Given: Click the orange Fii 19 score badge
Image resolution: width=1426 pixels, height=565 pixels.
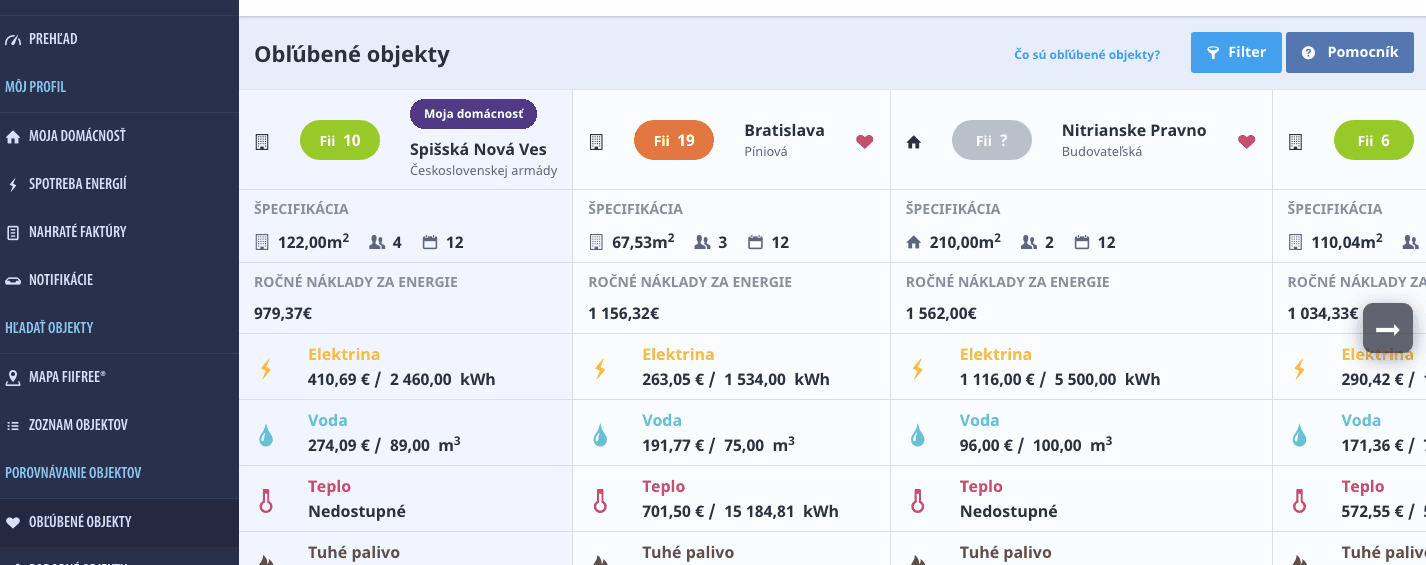Looking at the screenshot, I should pos(674,141).
